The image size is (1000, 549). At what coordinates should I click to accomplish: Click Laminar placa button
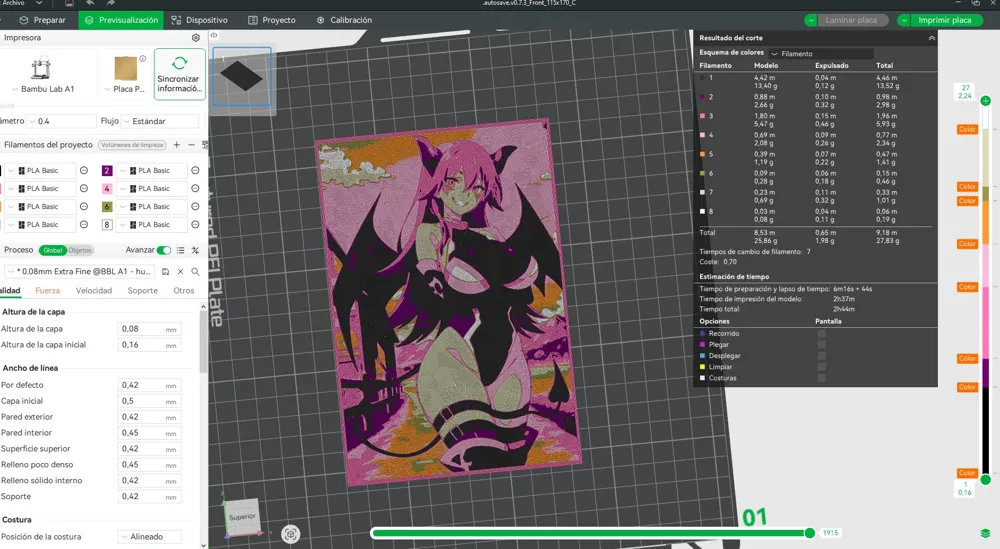[851, 20]
